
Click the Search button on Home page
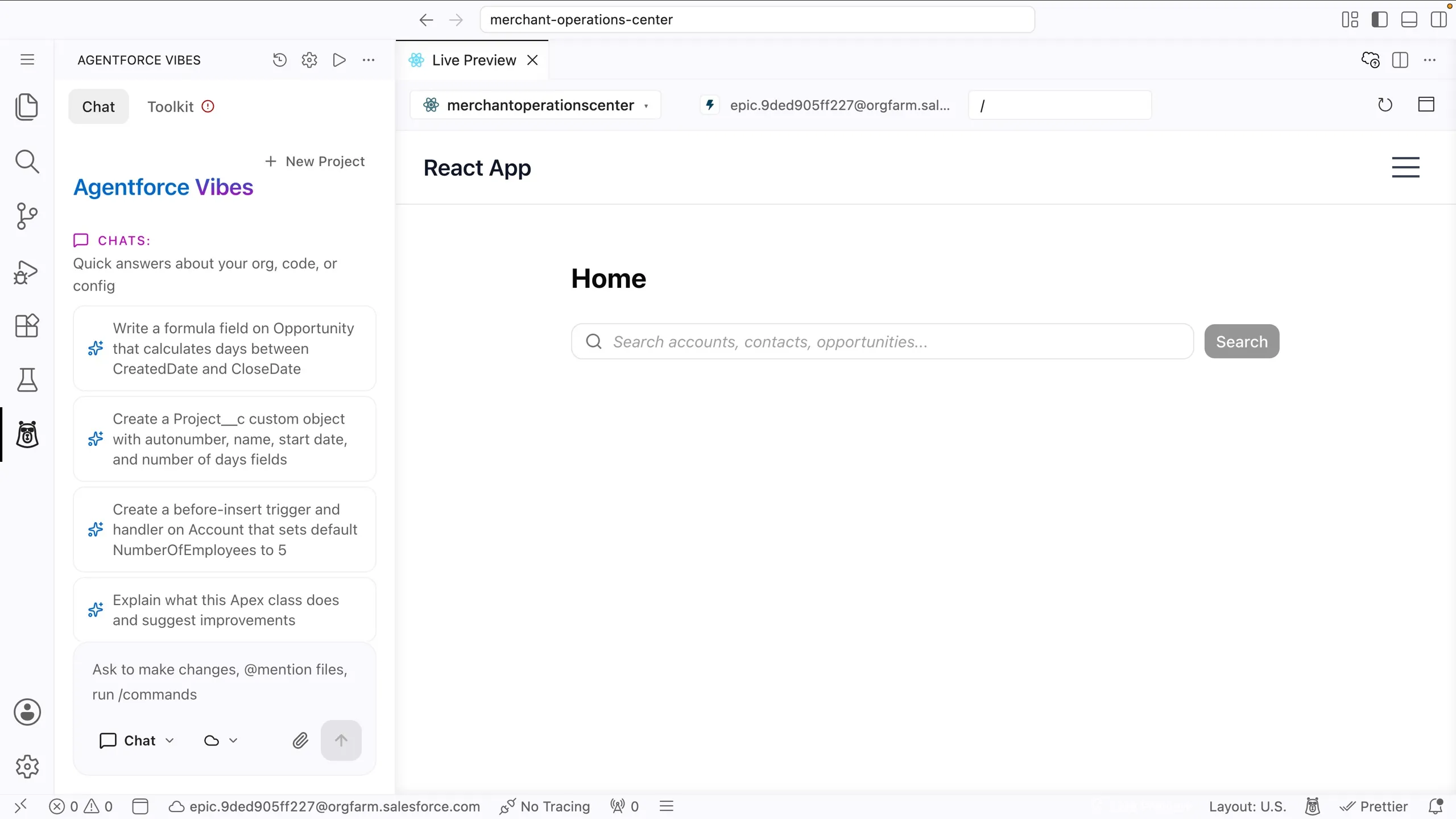click(x=1242, y=341)
